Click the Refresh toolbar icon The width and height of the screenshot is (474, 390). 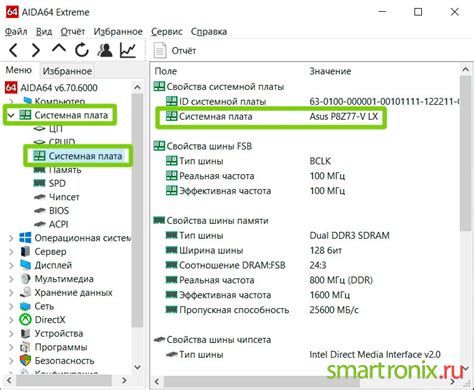click(x=82, y=50)
